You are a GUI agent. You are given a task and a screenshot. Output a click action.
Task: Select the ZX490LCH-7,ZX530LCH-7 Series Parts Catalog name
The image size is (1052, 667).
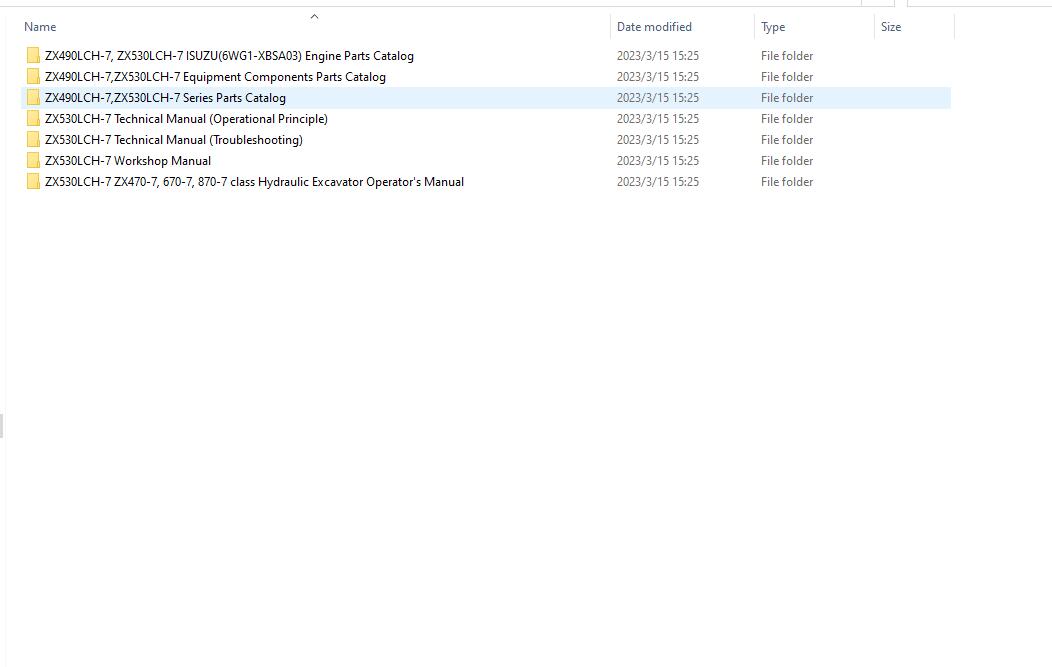pos(165,98)
